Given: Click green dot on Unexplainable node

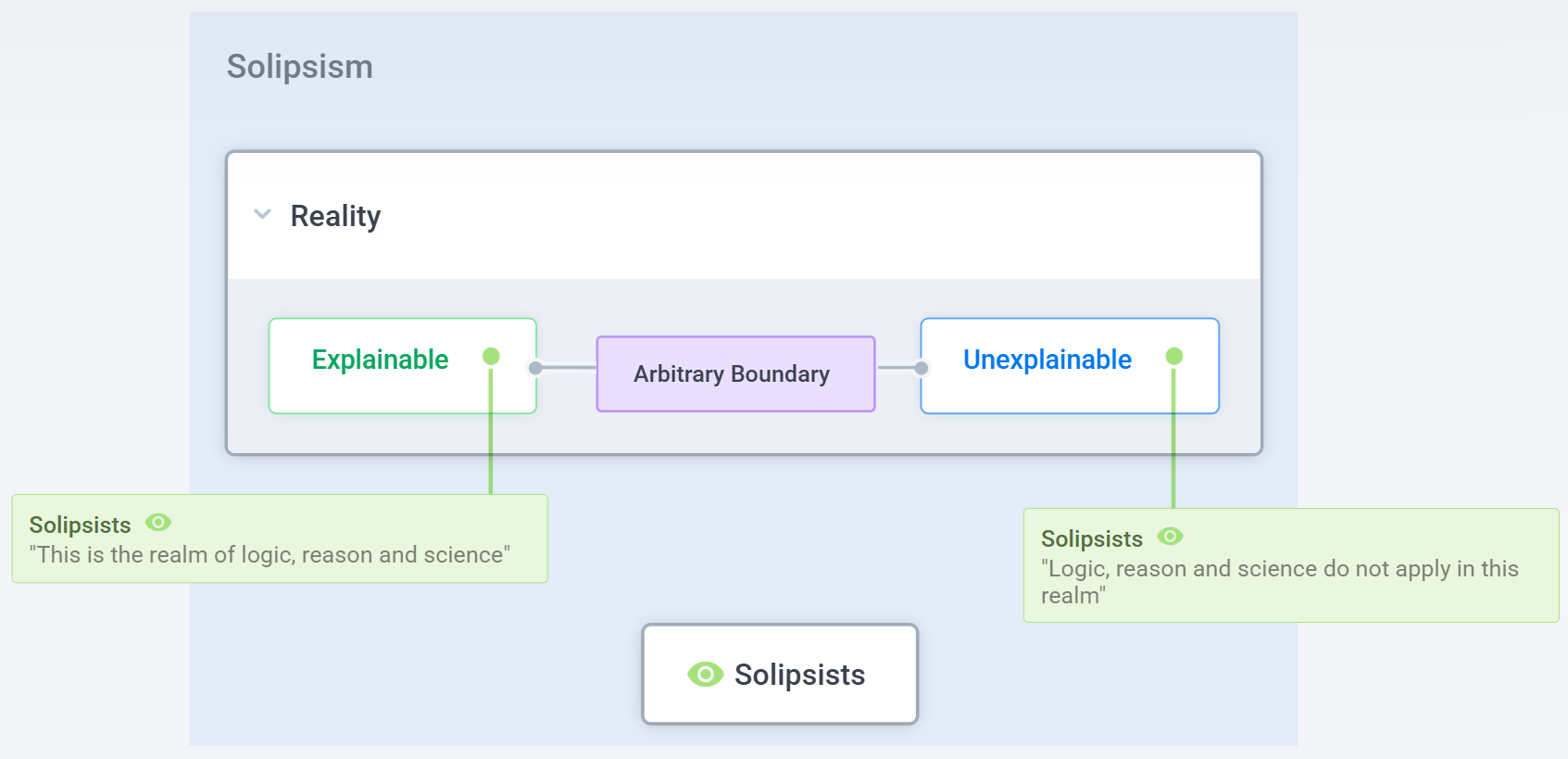Looking at the screenshot, I should 1173,356.
